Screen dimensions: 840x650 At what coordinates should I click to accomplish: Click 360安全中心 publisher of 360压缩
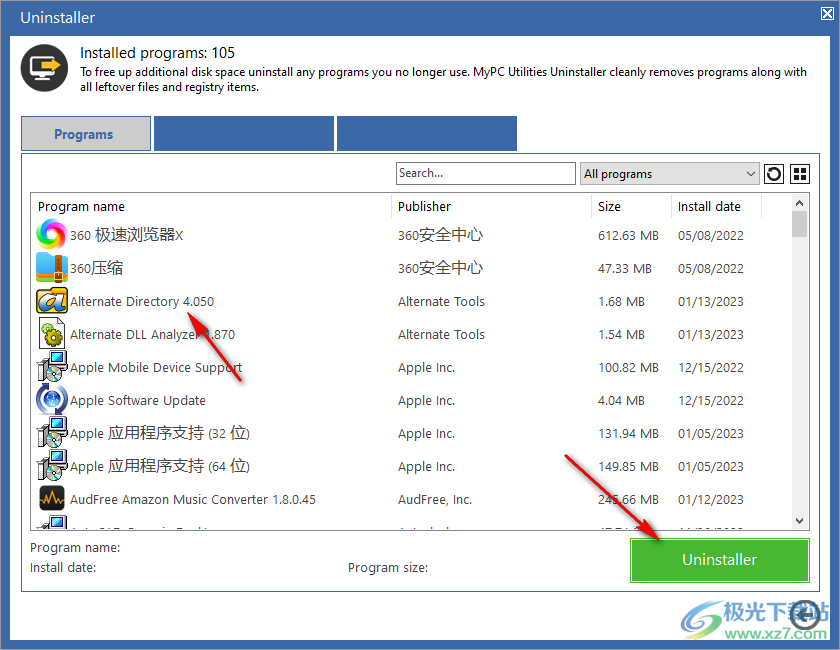pos(440,268)
